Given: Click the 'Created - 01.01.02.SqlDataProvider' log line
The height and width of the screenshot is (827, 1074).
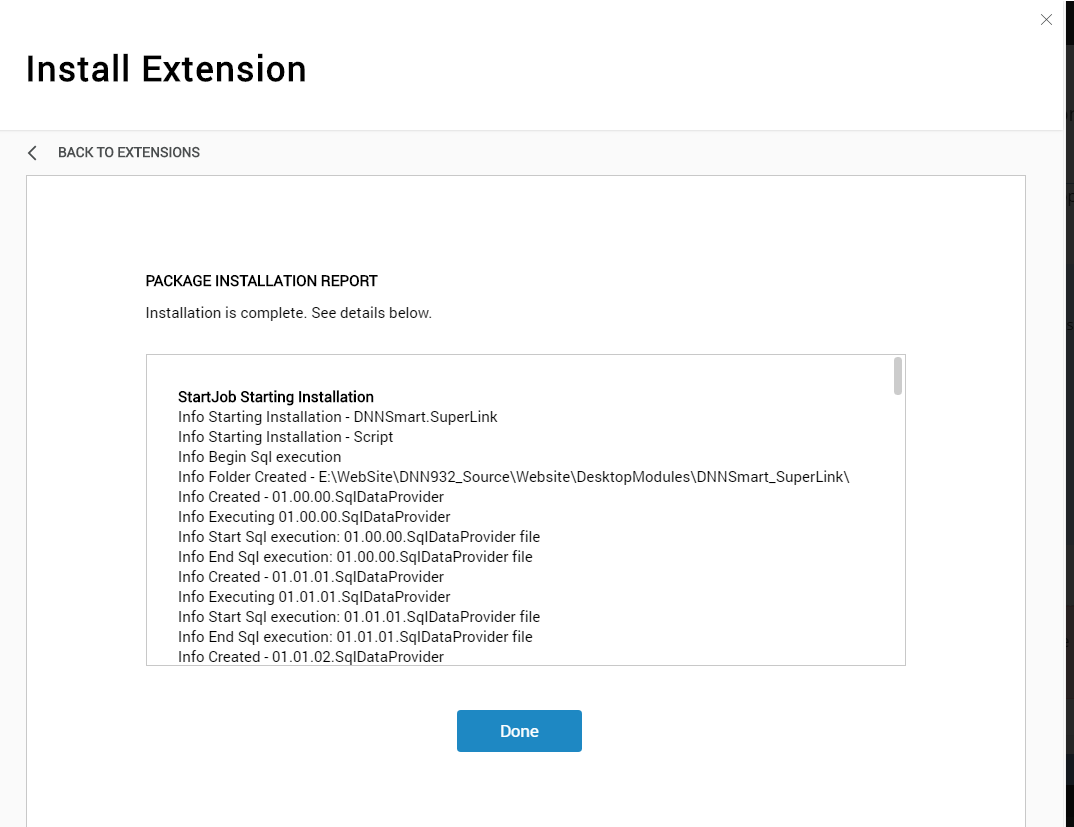Looking at the screenshot, I should coord(311,656).
